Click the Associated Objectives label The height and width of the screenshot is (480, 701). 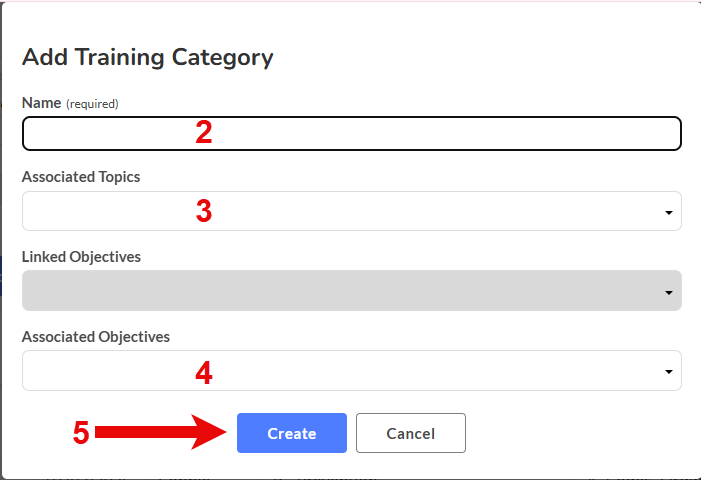click(x=96, y=337)
